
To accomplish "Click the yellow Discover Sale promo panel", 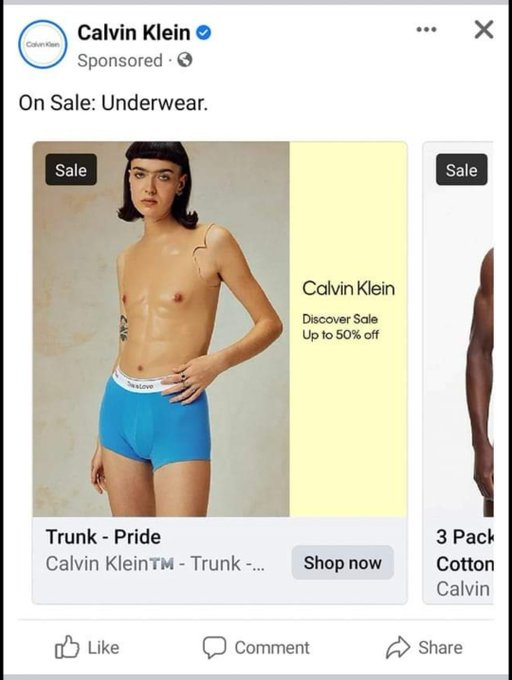I will (348, 329).
